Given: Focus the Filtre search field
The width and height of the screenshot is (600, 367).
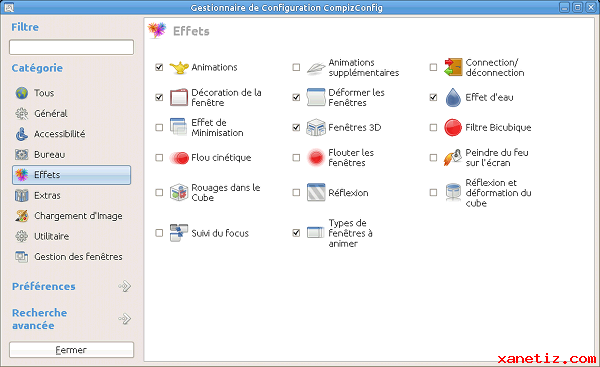Looking at the screenshot, I should click(72, 47).
